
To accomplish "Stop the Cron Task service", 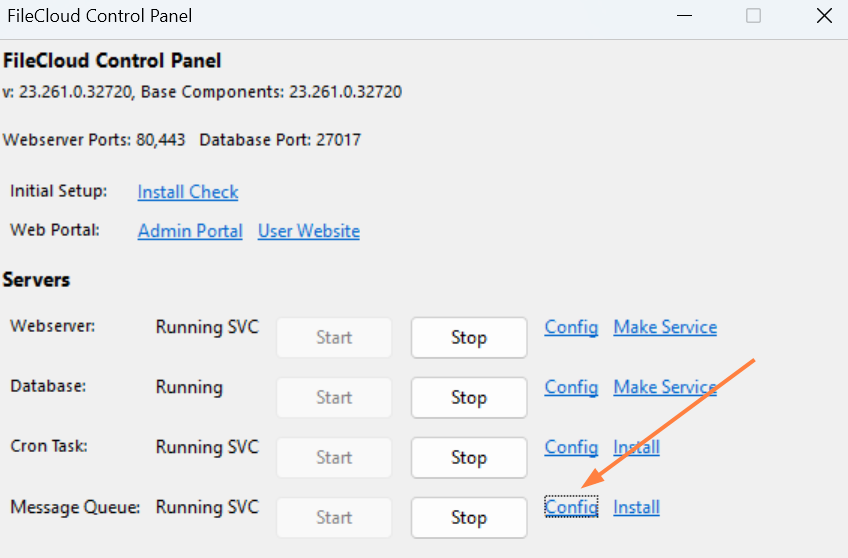I will (x=468, y=458).
